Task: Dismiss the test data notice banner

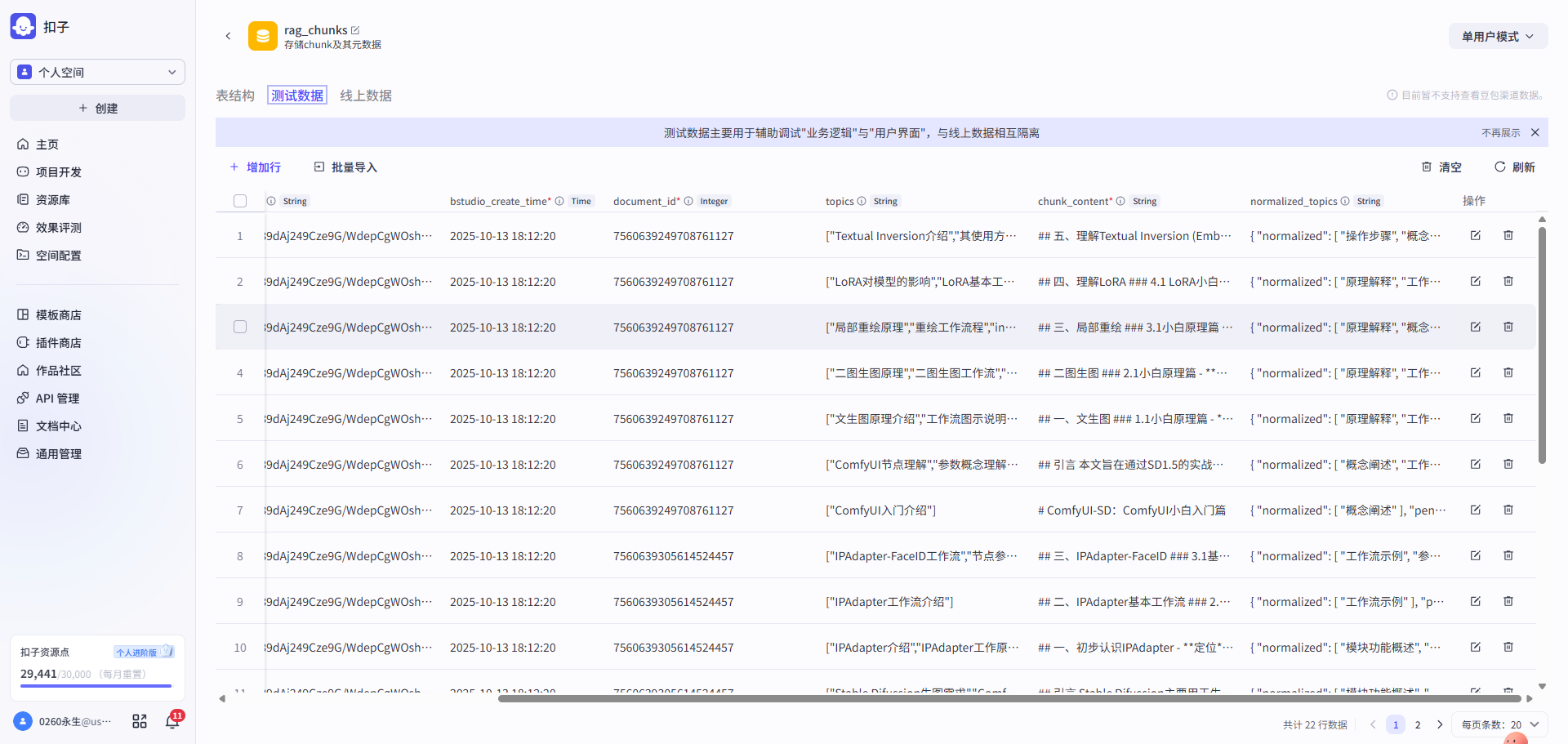Action: pos(1535,132)
